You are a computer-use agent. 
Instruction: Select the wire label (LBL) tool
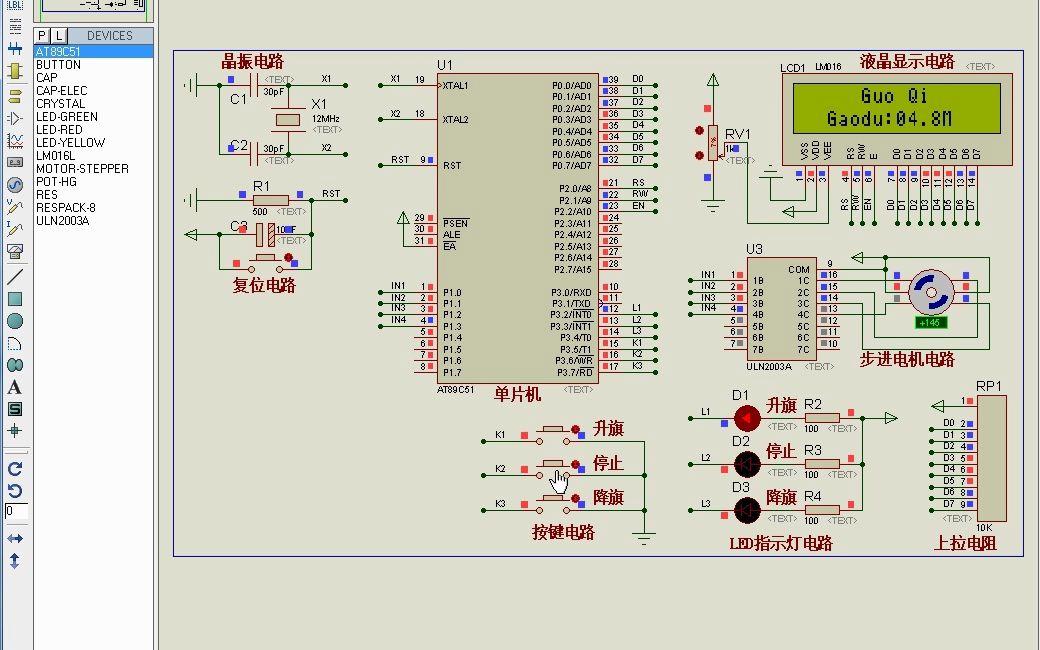coord(15,5)
